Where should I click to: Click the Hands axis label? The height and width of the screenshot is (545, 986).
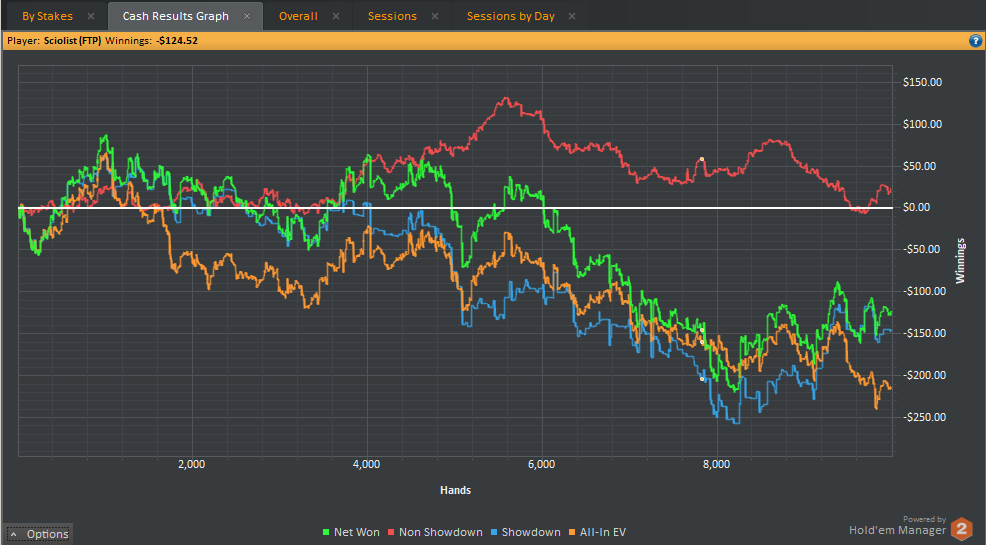(455, 490)
